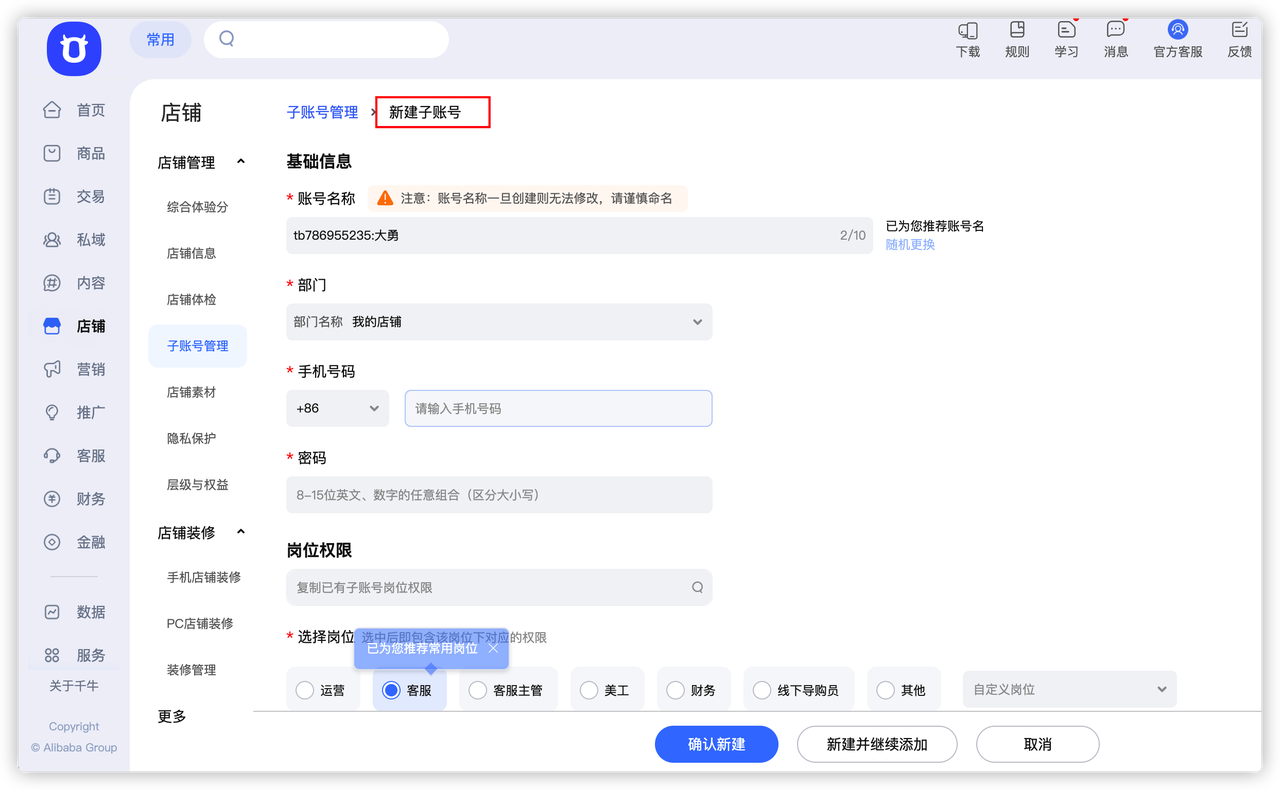The image size is (1280, 790).
Task: Open the 自定义岗位 dropdown
Action: (x=1069, y=689)
